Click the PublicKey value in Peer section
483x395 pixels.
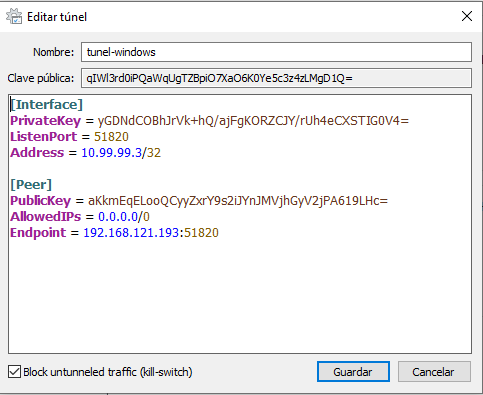(238, 201)
